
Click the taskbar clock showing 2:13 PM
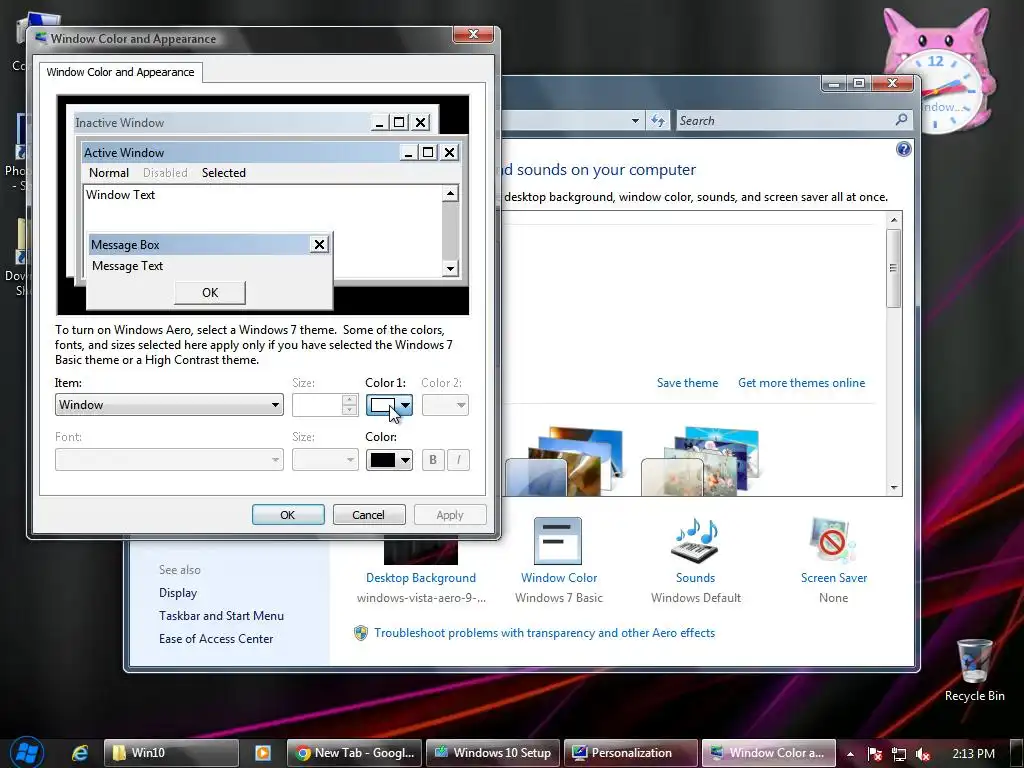coord(973,754)
